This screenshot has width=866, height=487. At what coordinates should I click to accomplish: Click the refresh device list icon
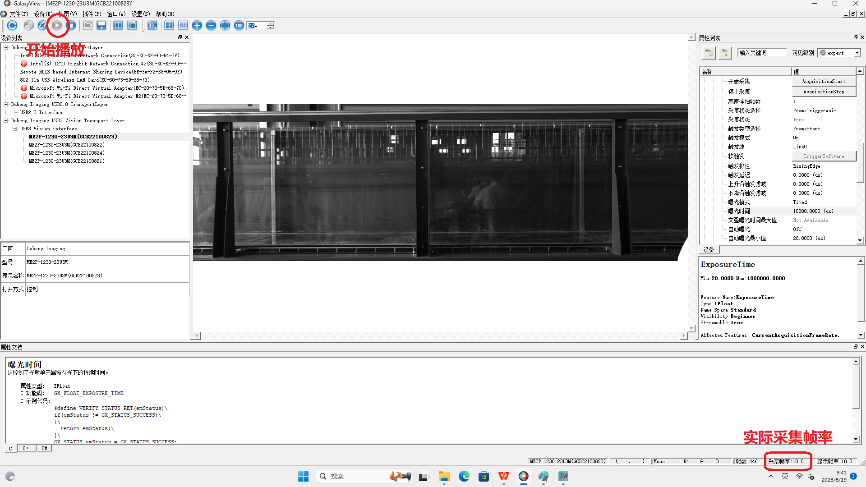[12, 24]
